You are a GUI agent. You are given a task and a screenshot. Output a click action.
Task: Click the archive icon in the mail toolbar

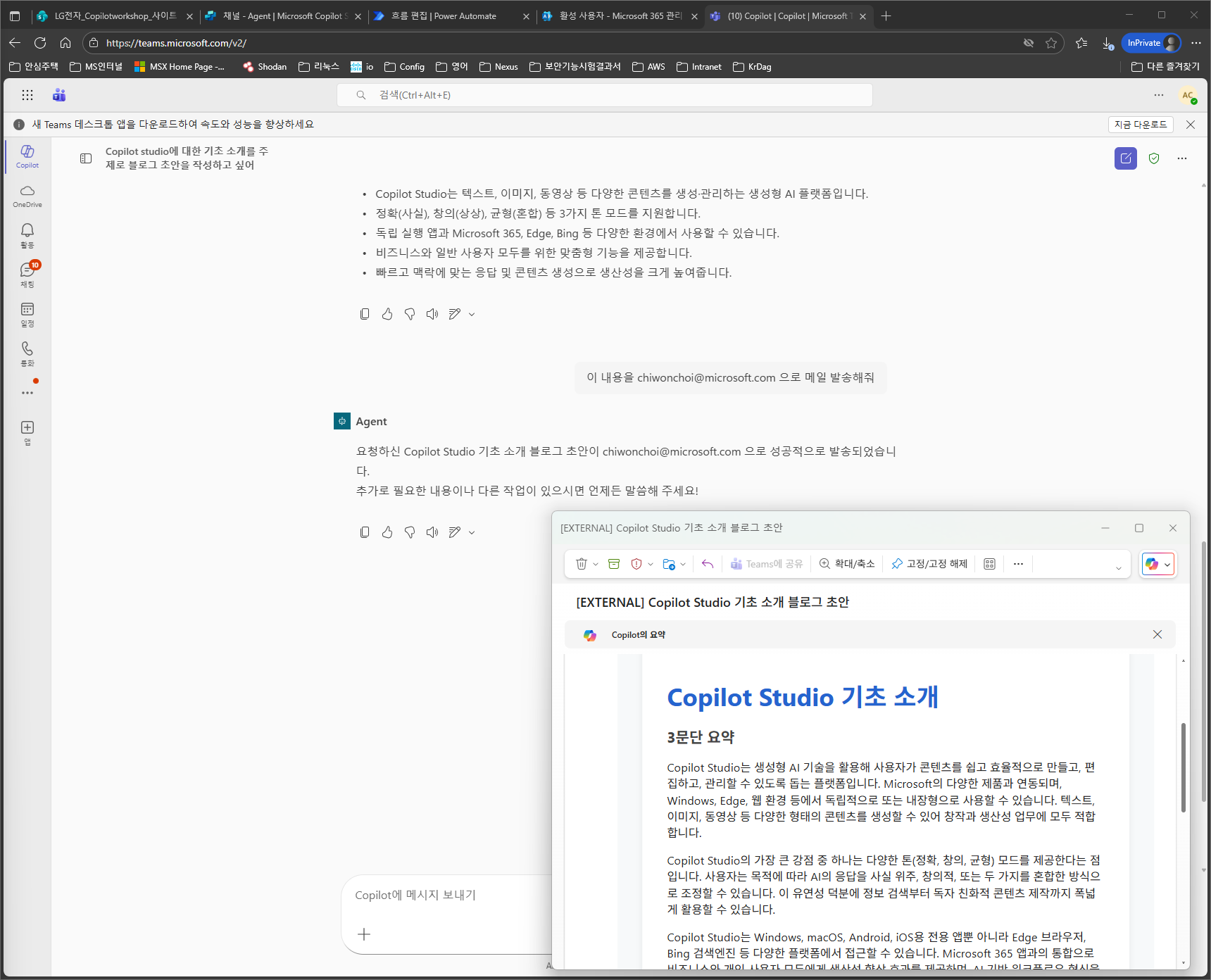click(614, 564)
